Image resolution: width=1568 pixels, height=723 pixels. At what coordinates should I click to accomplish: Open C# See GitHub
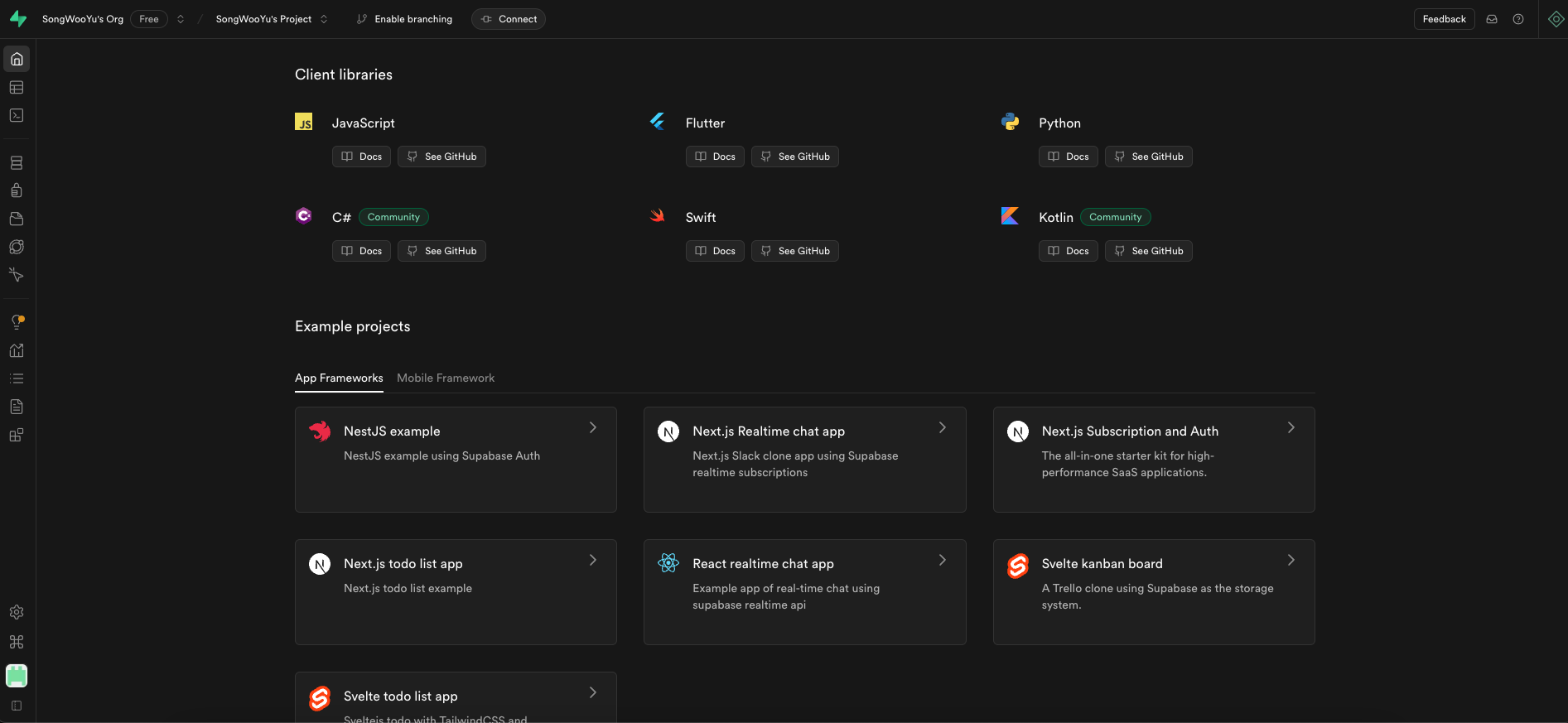(x=441, y=251)
